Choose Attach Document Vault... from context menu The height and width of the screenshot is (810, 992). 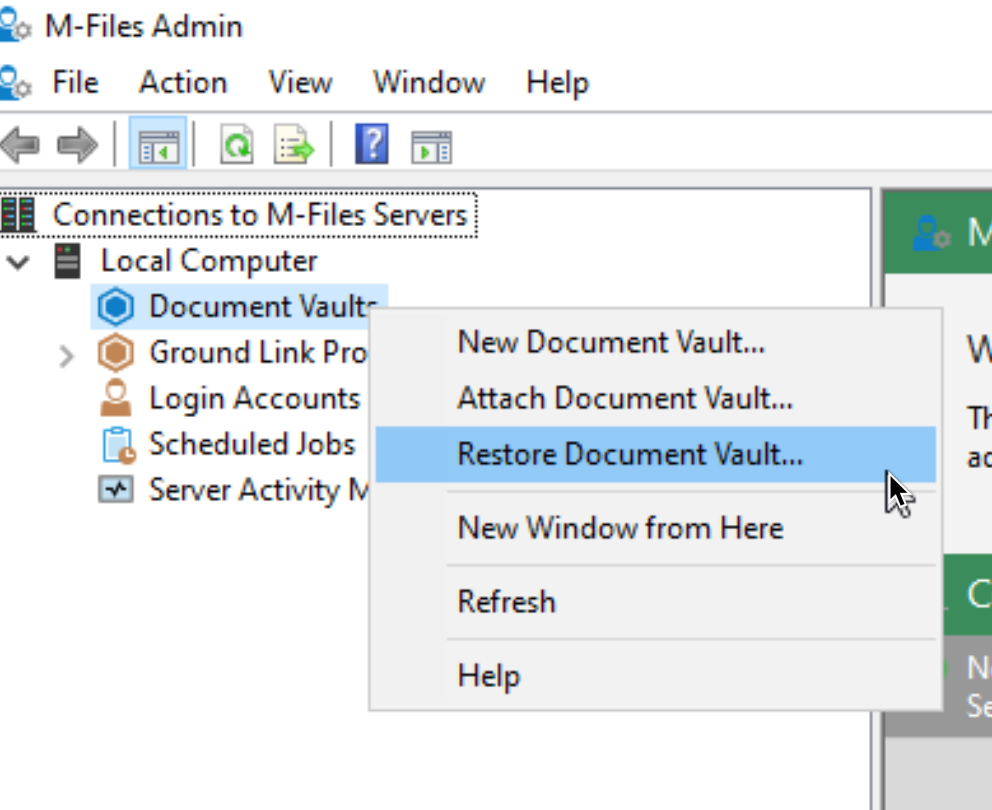click(655, 399)
